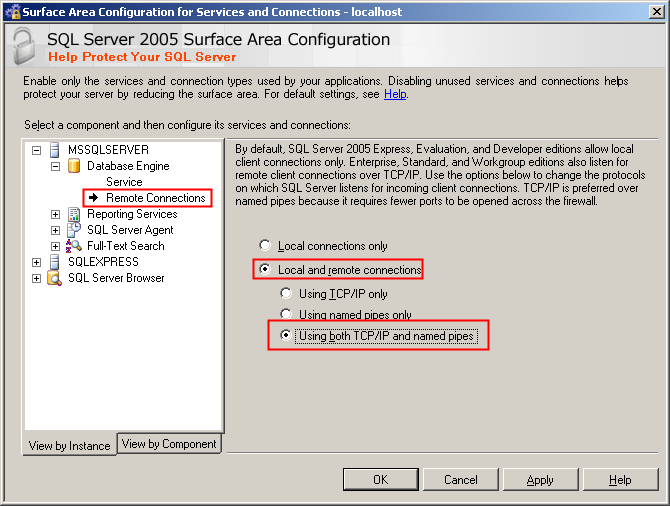Click the title bar application icon

(x=13, y=12)
